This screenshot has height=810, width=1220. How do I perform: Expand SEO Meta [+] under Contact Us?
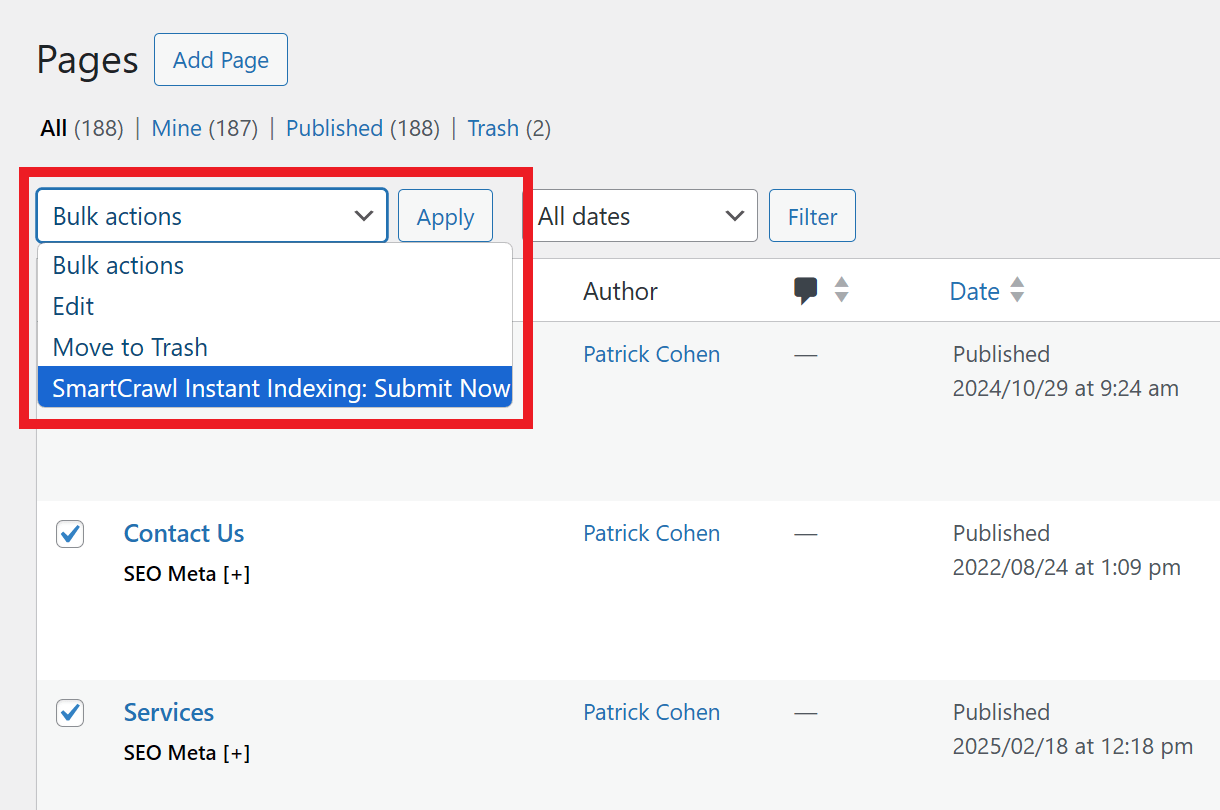pyautogui.click(x=187, y=574)
